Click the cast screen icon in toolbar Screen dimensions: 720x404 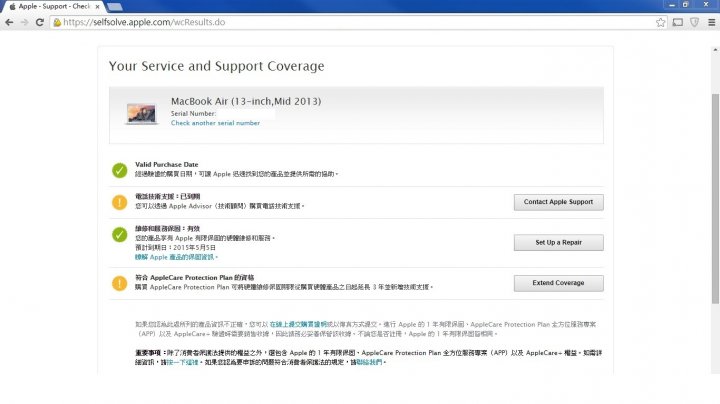678,22
